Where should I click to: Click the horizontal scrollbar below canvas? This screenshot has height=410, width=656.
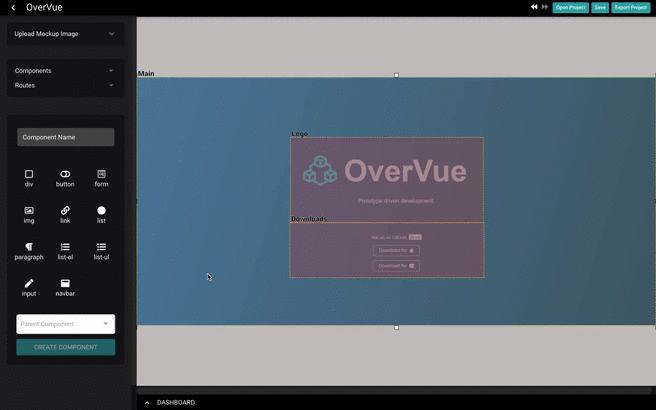393,390
